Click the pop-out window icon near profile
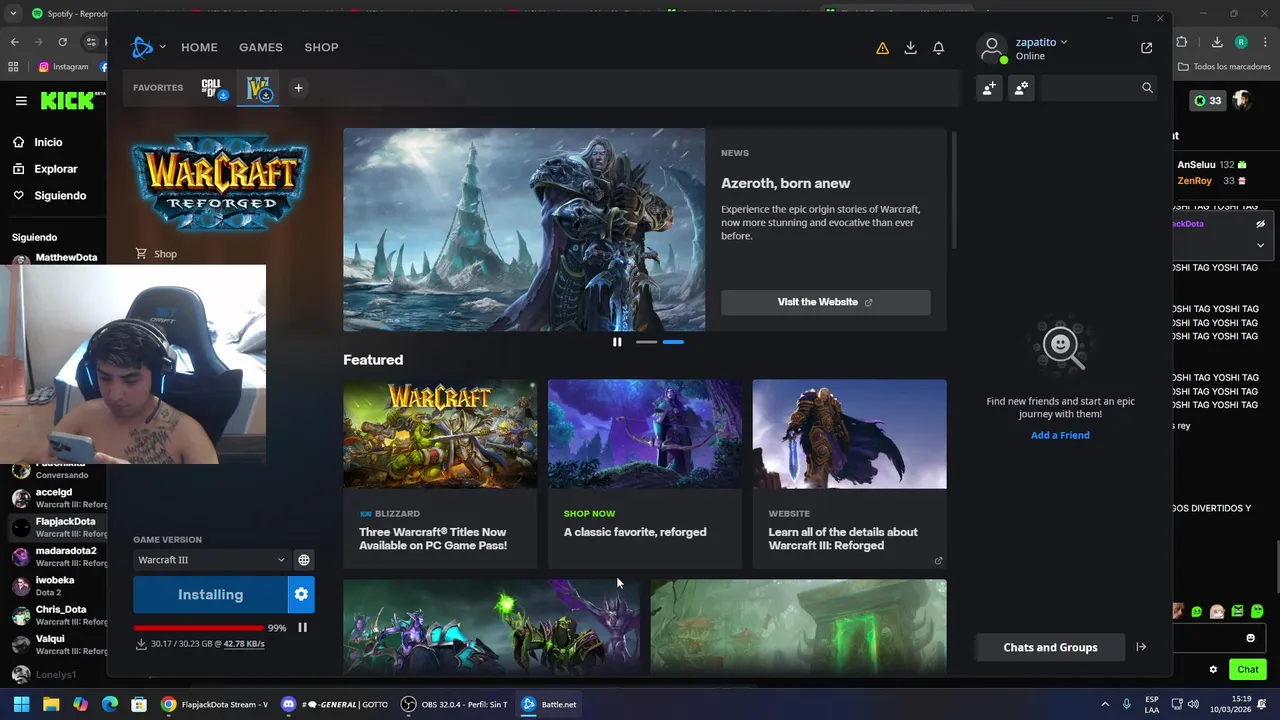 pos(1146,48)
